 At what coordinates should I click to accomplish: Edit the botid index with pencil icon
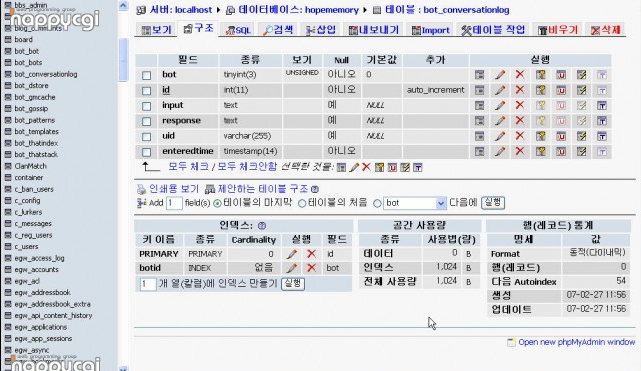tap(291, 268)
